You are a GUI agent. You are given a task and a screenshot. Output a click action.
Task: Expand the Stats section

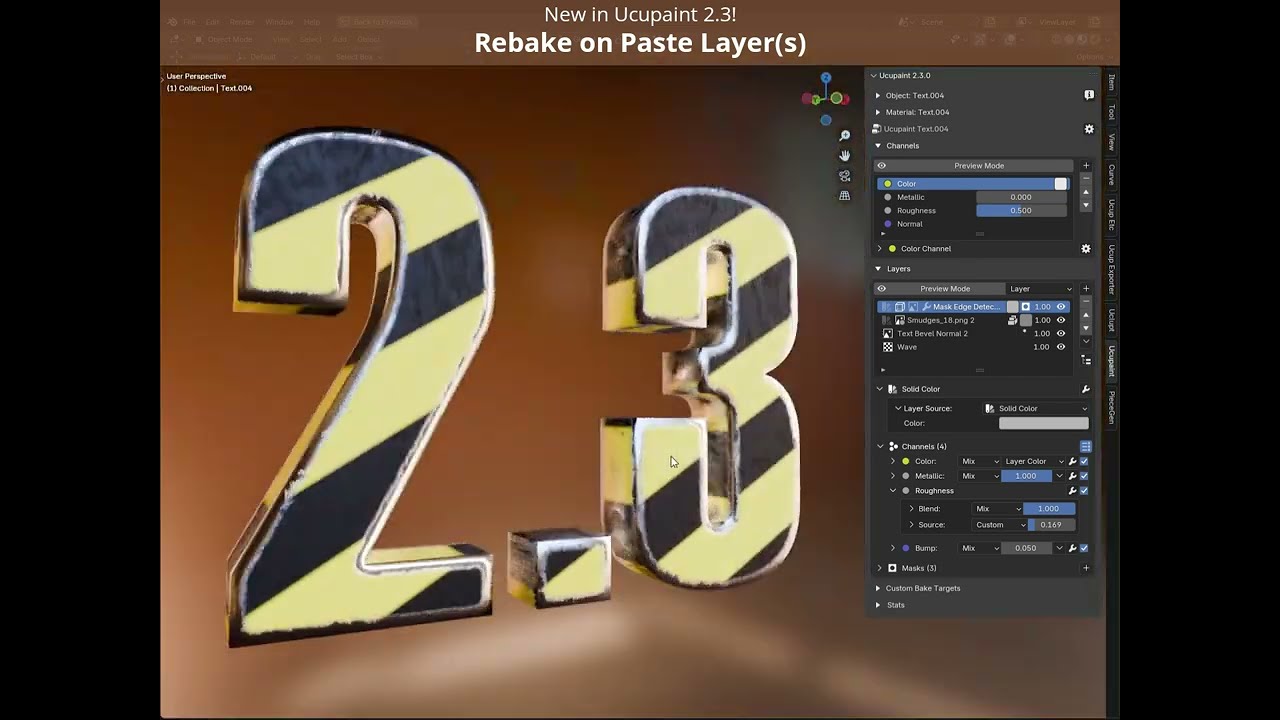[878, 605]
